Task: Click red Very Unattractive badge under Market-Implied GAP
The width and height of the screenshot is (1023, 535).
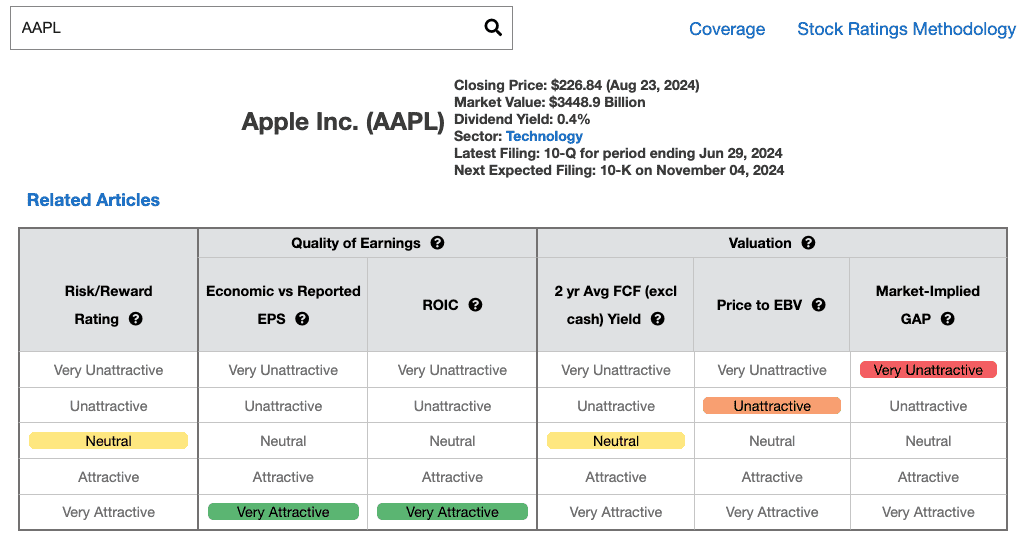Action: [928, 370]
